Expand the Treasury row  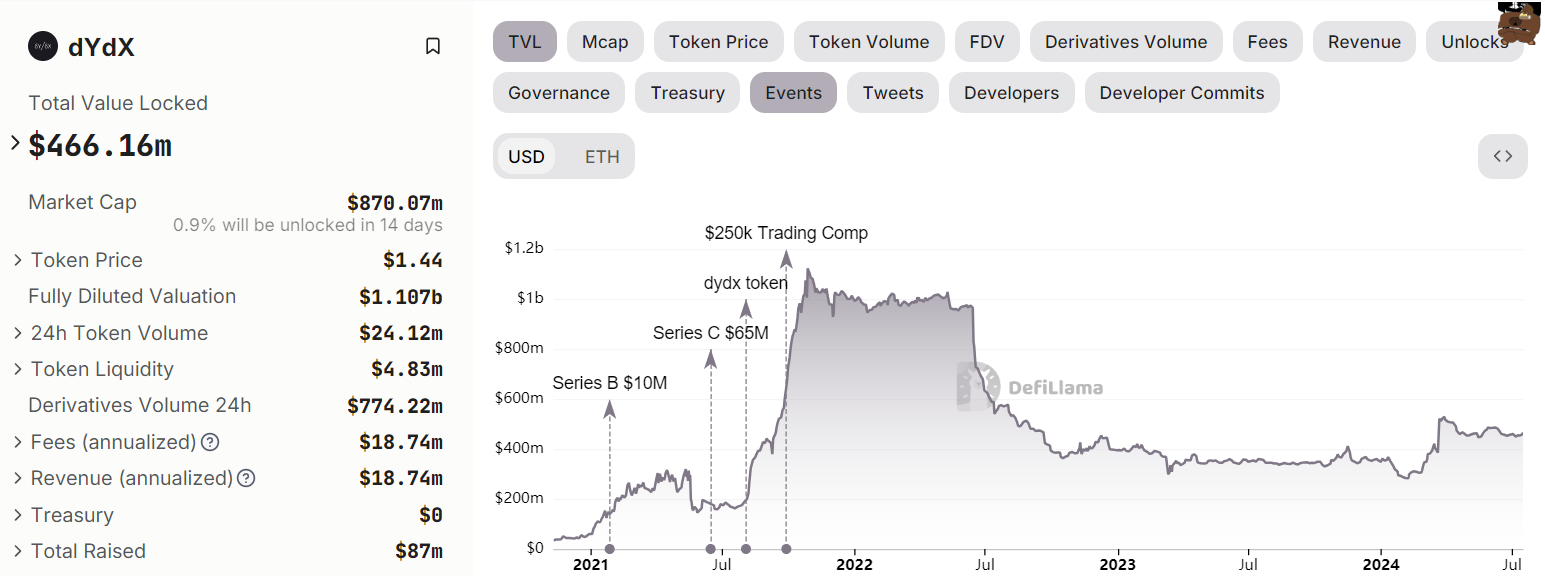tap(18, 515)
